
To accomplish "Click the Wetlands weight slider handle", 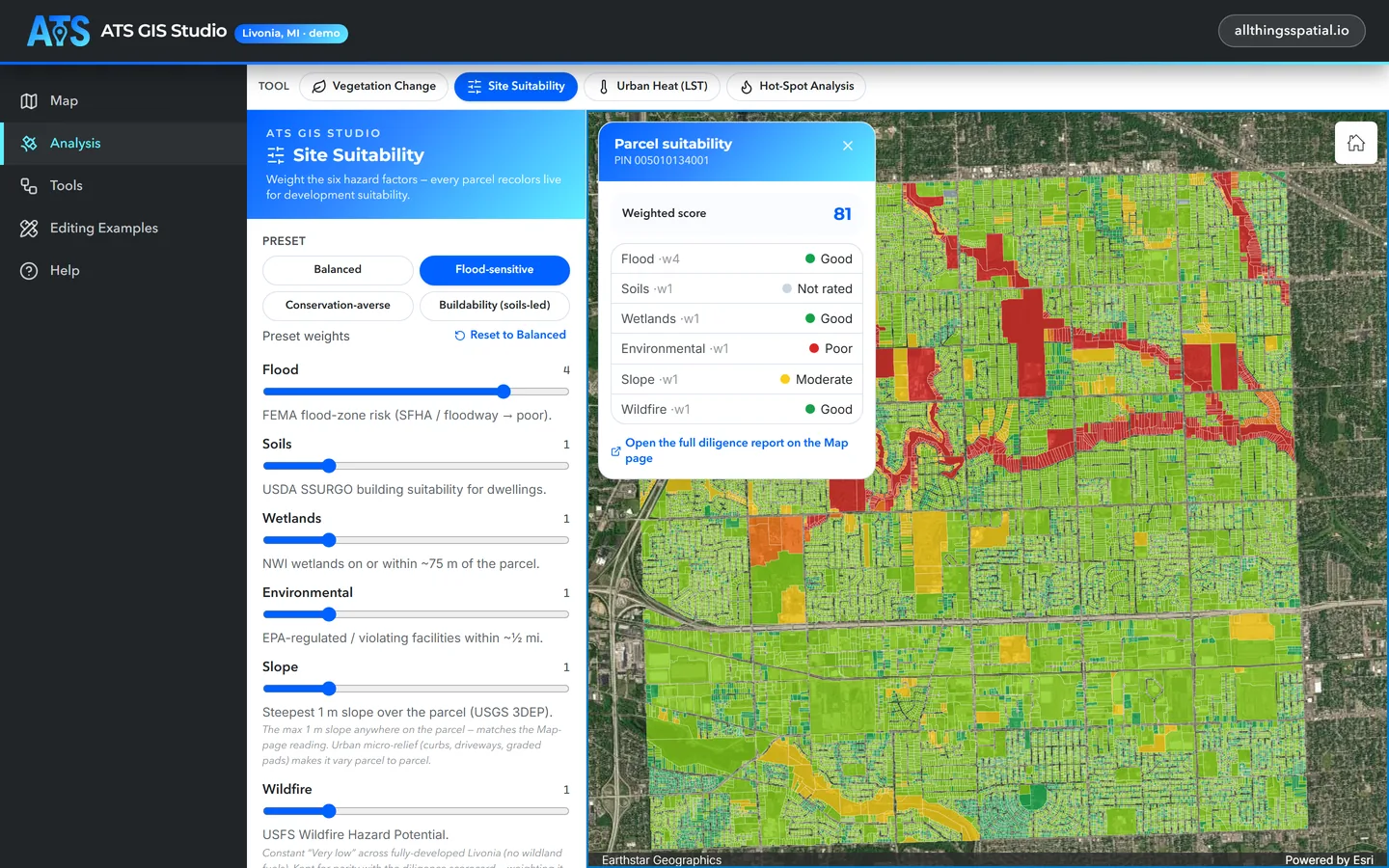I will click(x=329, y=540).
